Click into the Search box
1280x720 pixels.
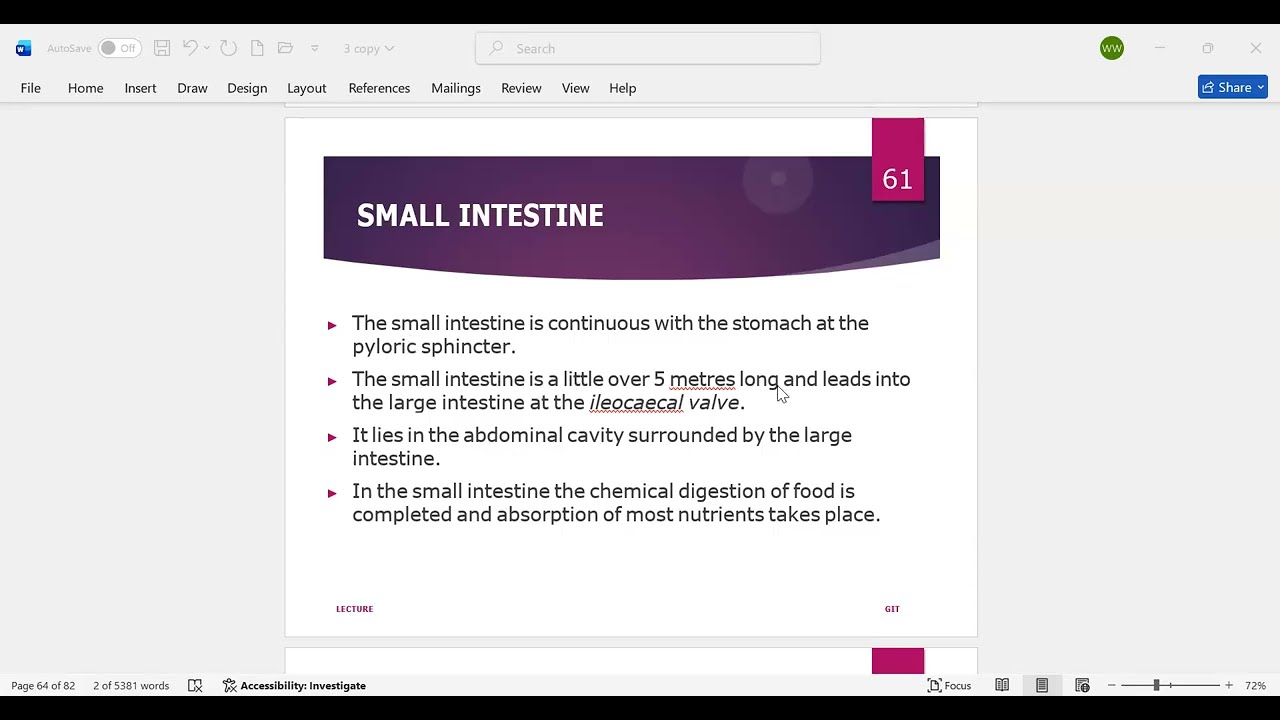[648, 48]
